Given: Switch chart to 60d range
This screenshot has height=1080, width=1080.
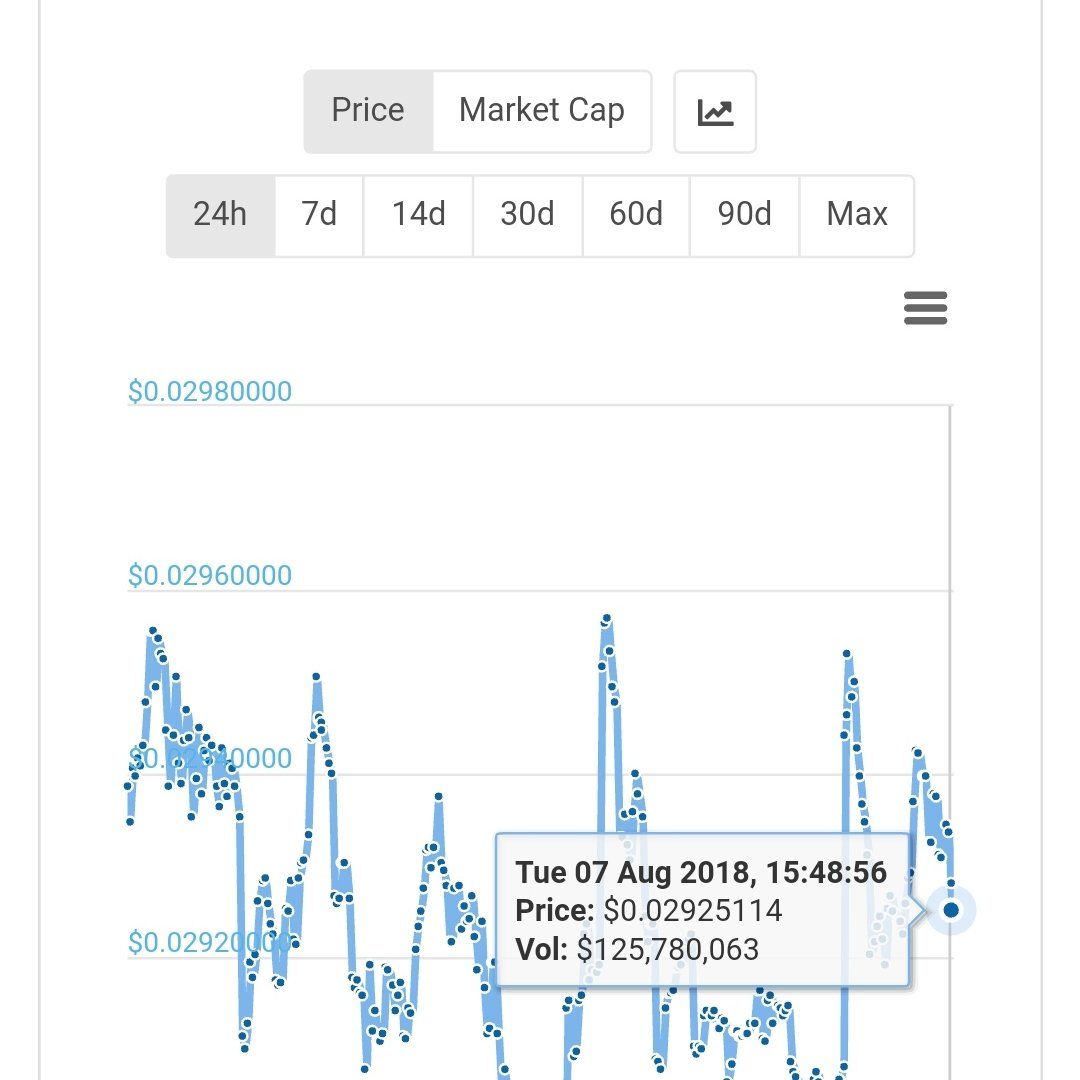Looking at the screenshot, I should pos(636,216).
